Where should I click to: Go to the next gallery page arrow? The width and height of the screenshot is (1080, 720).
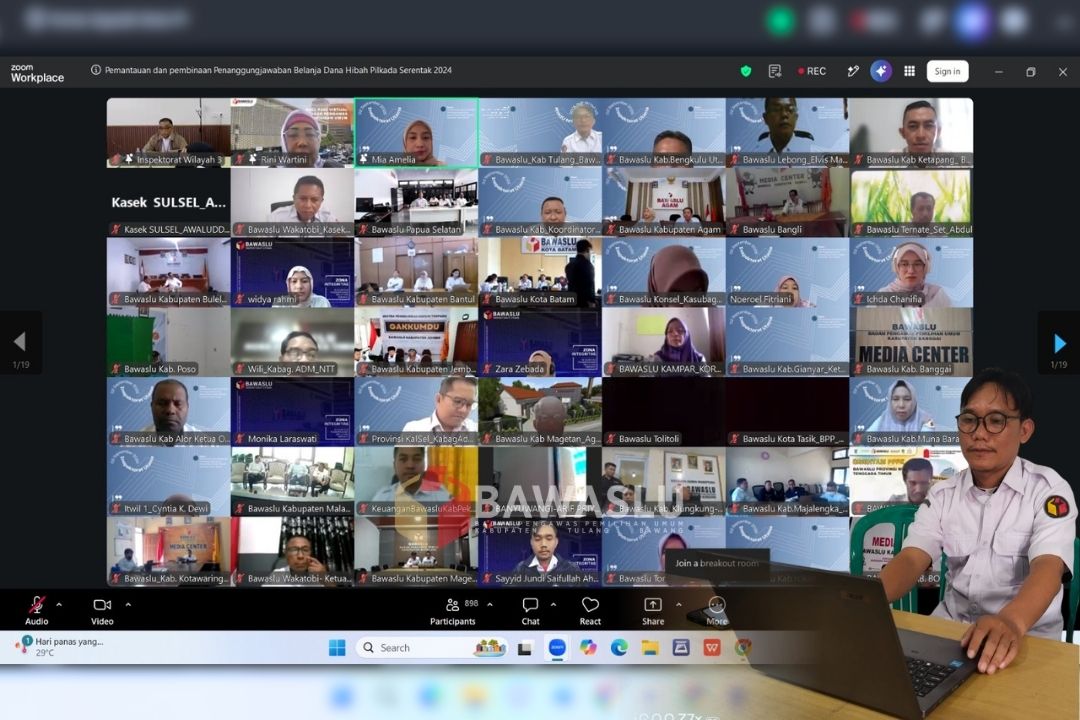[1059, 342]
